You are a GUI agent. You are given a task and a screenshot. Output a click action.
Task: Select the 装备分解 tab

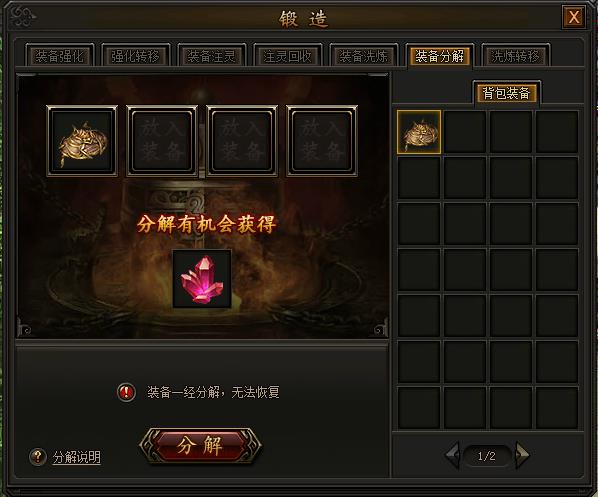coord(440,56)
